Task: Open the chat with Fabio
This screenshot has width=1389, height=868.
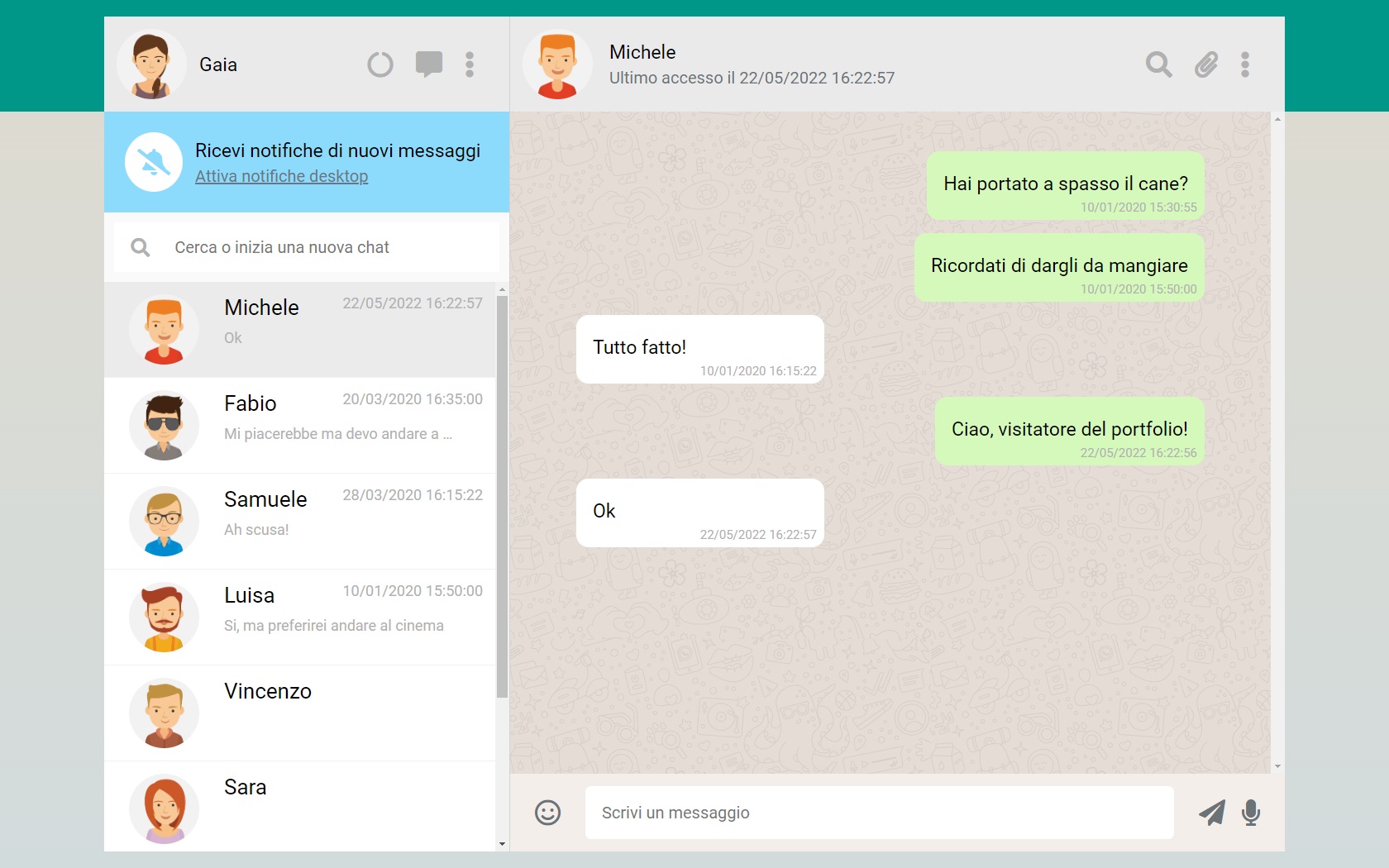Action: (x=306, y=426)
